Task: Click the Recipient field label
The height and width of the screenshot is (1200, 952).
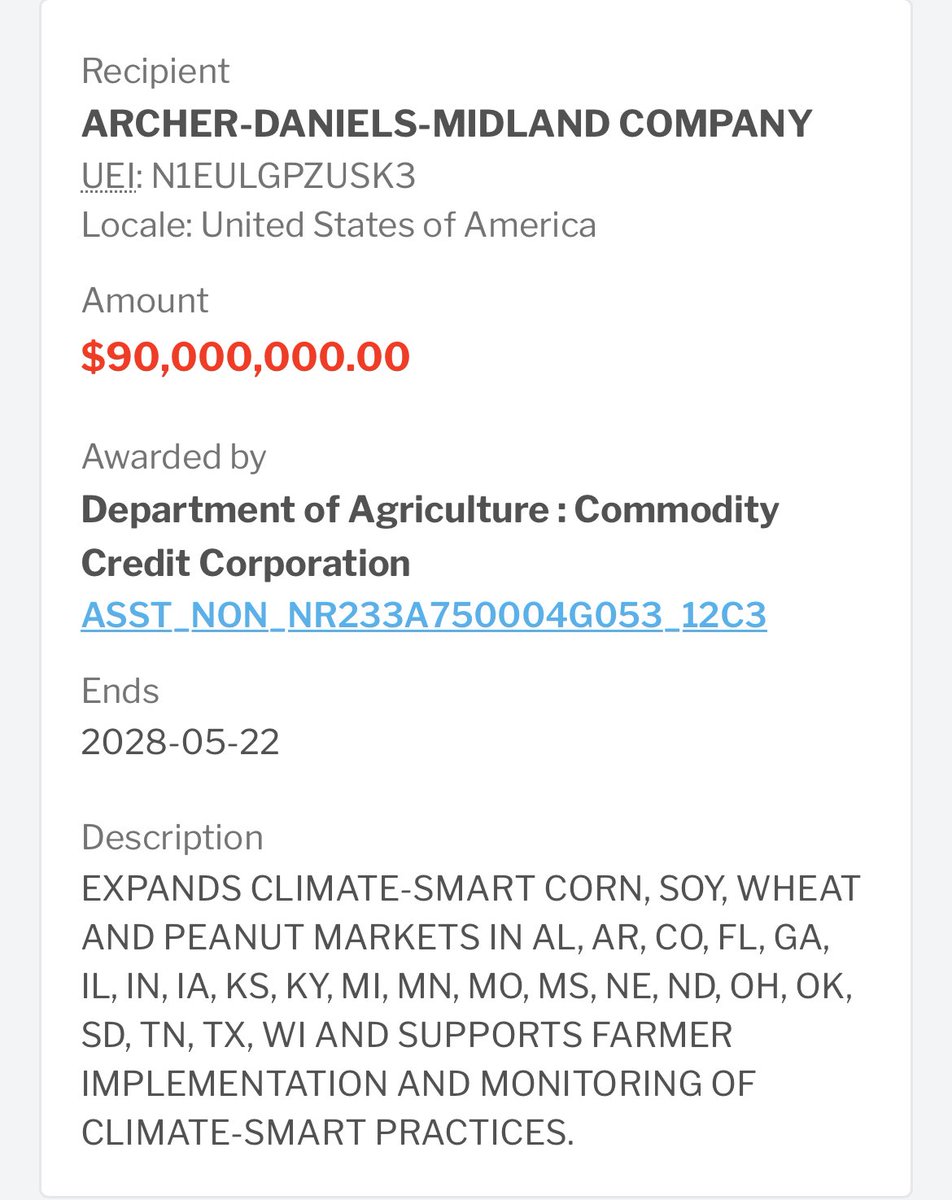Action: 155,71
